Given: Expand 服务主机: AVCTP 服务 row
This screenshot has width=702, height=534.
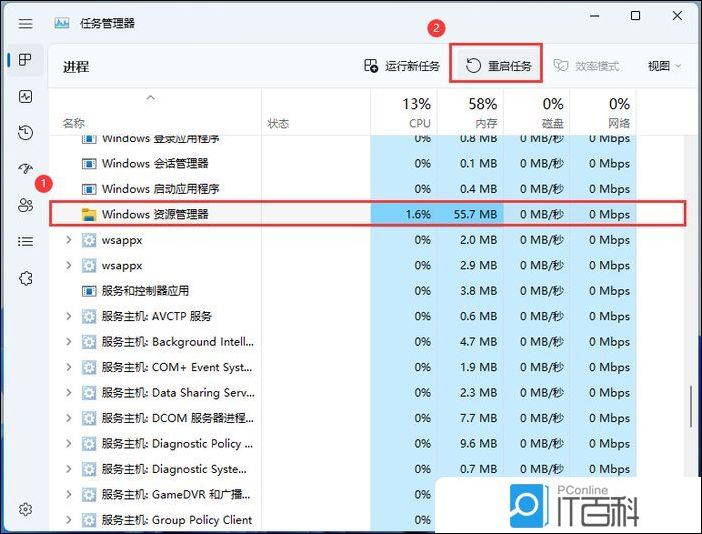Looking at the screenshot, I should pos(68,316).
